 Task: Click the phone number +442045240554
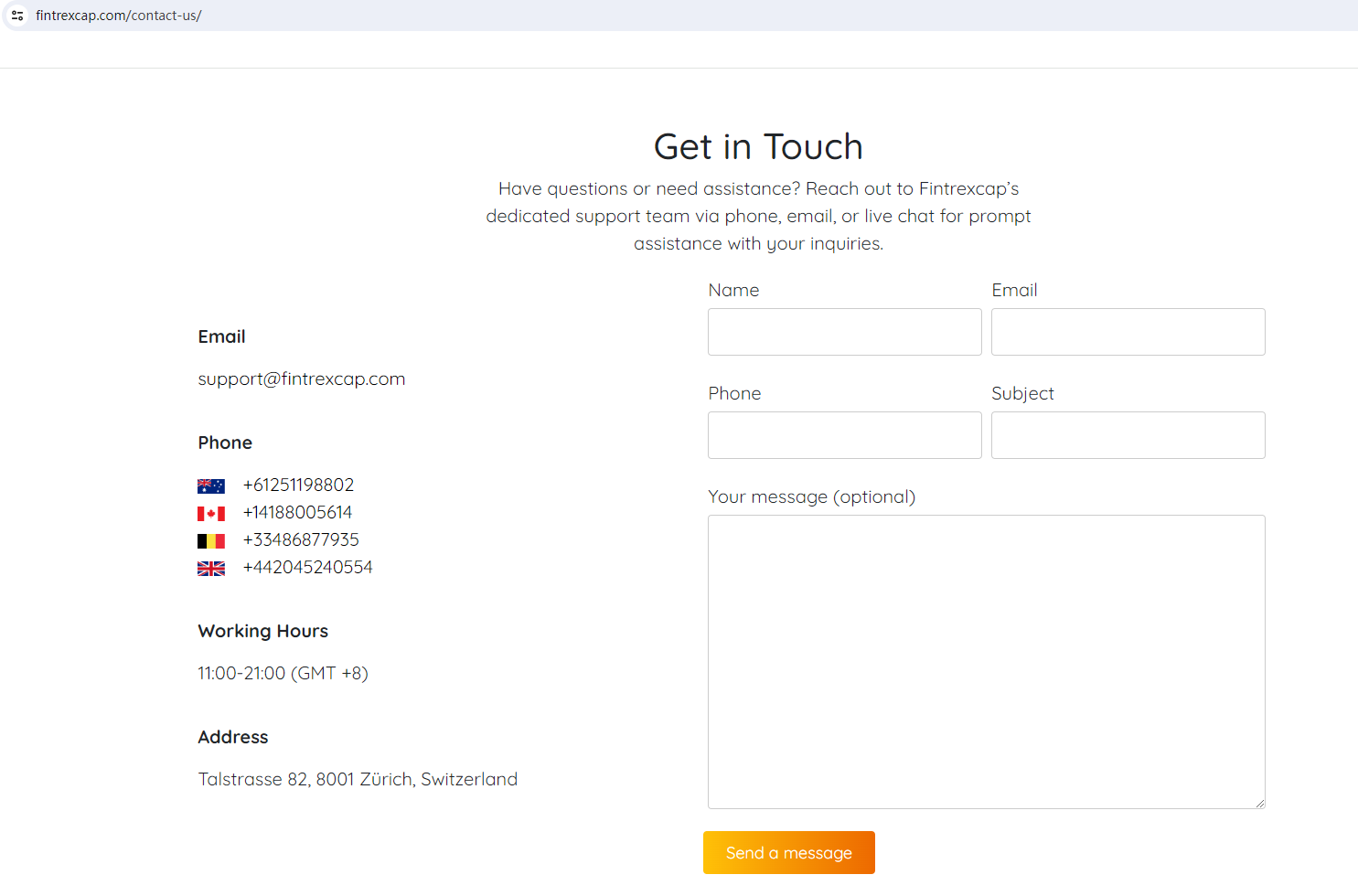(307, 568)
